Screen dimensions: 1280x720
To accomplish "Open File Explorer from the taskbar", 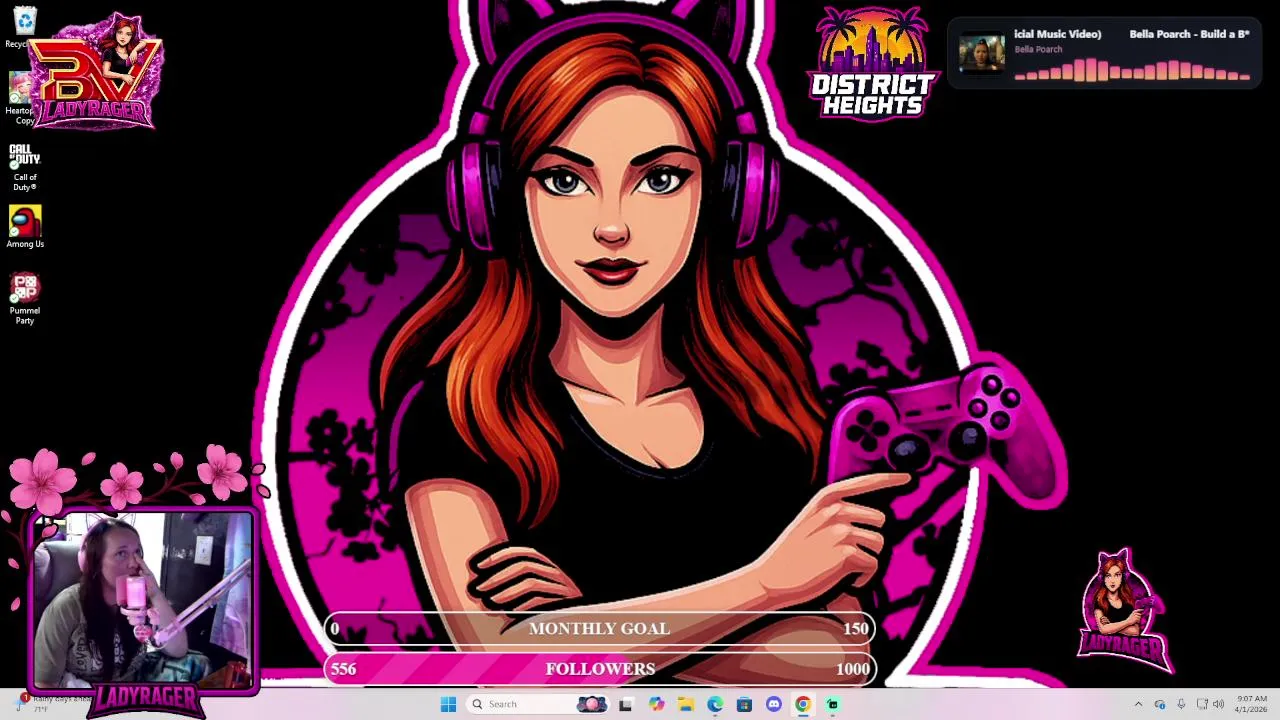I will [x=686, y=704].
